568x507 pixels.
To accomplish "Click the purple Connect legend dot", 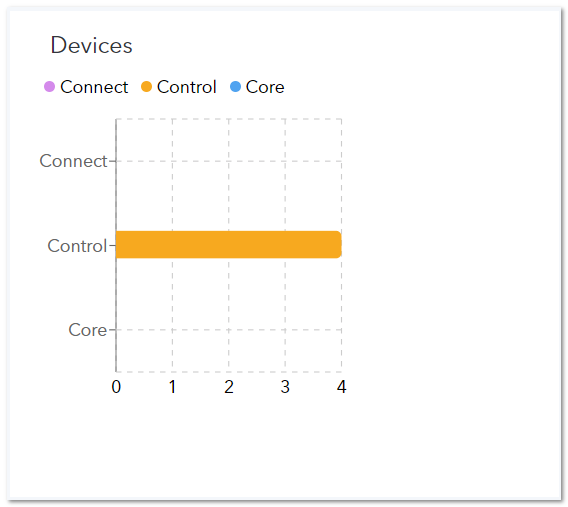I will [49, 87].
